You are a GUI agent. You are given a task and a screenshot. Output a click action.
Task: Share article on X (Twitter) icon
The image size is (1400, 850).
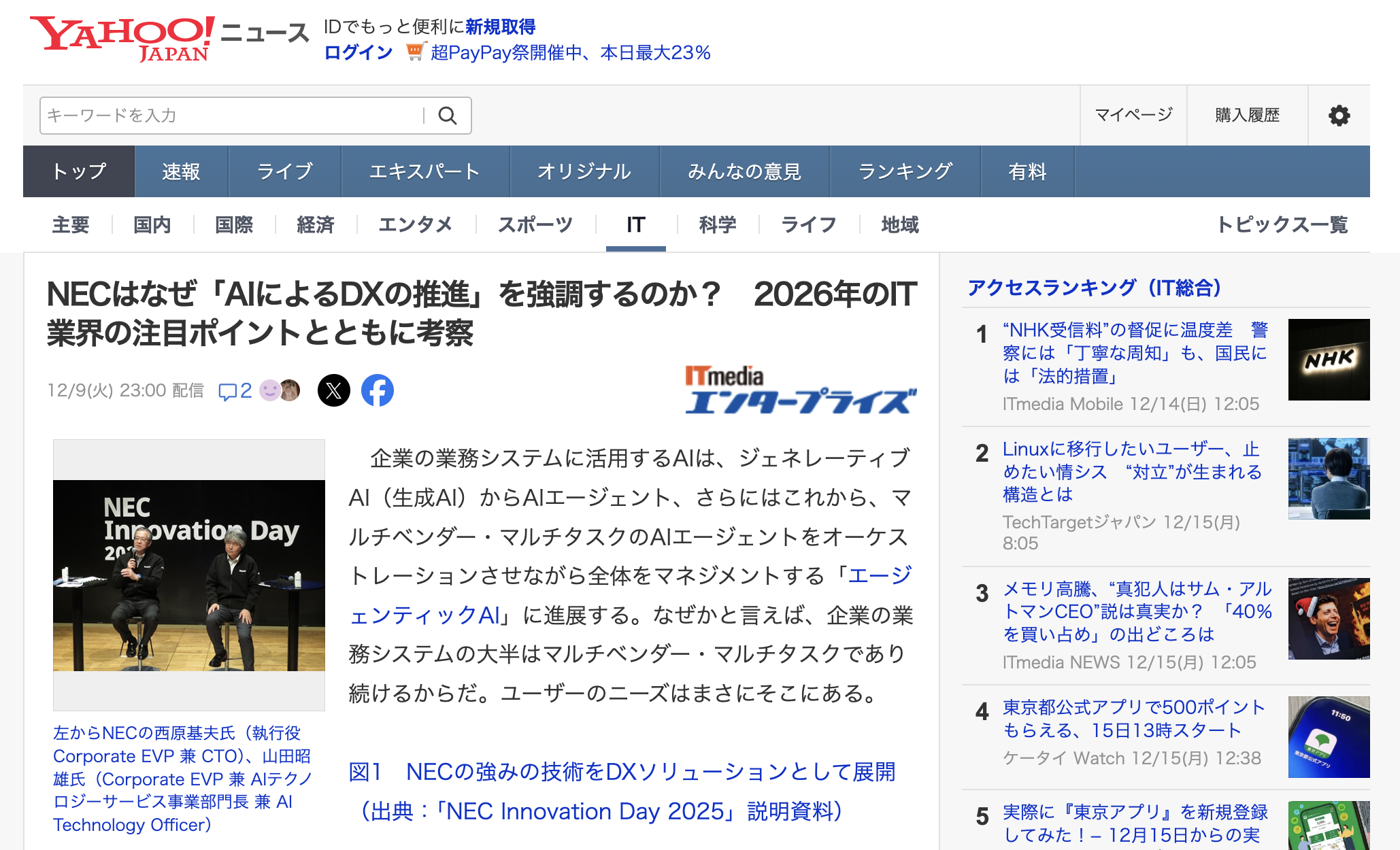(334, 390)
